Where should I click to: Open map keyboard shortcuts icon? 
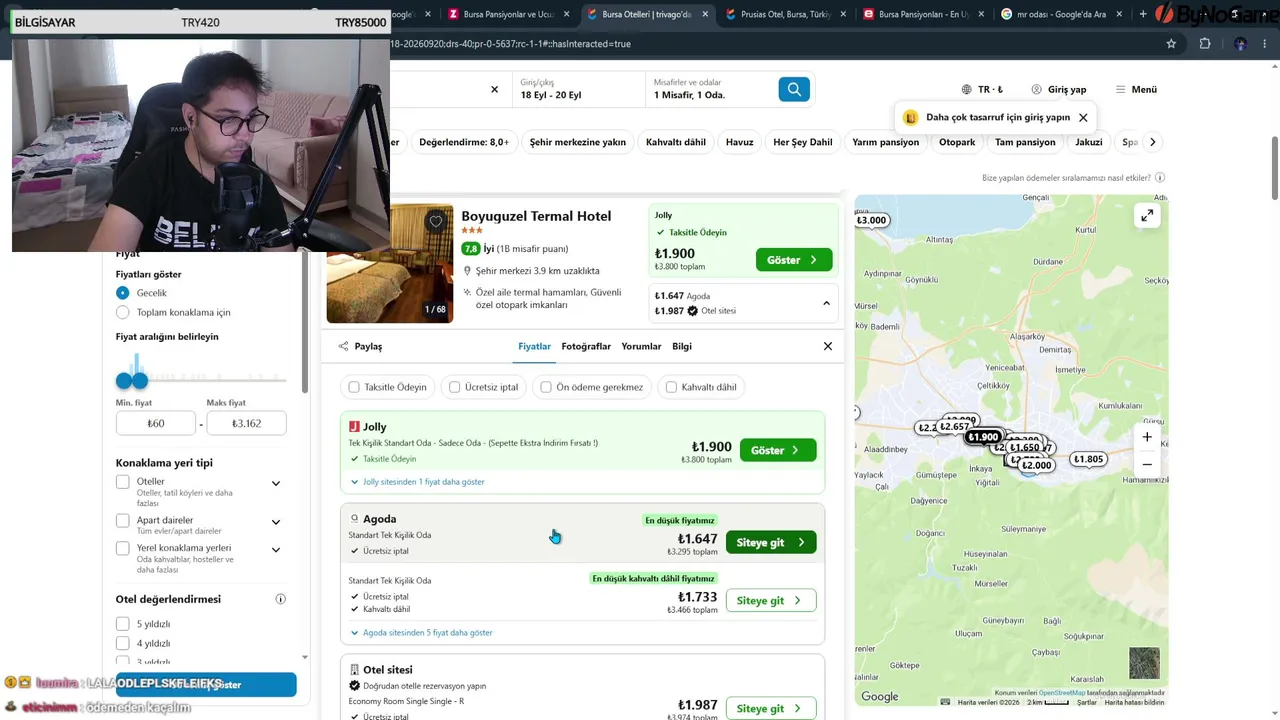(x=945, y=702)
